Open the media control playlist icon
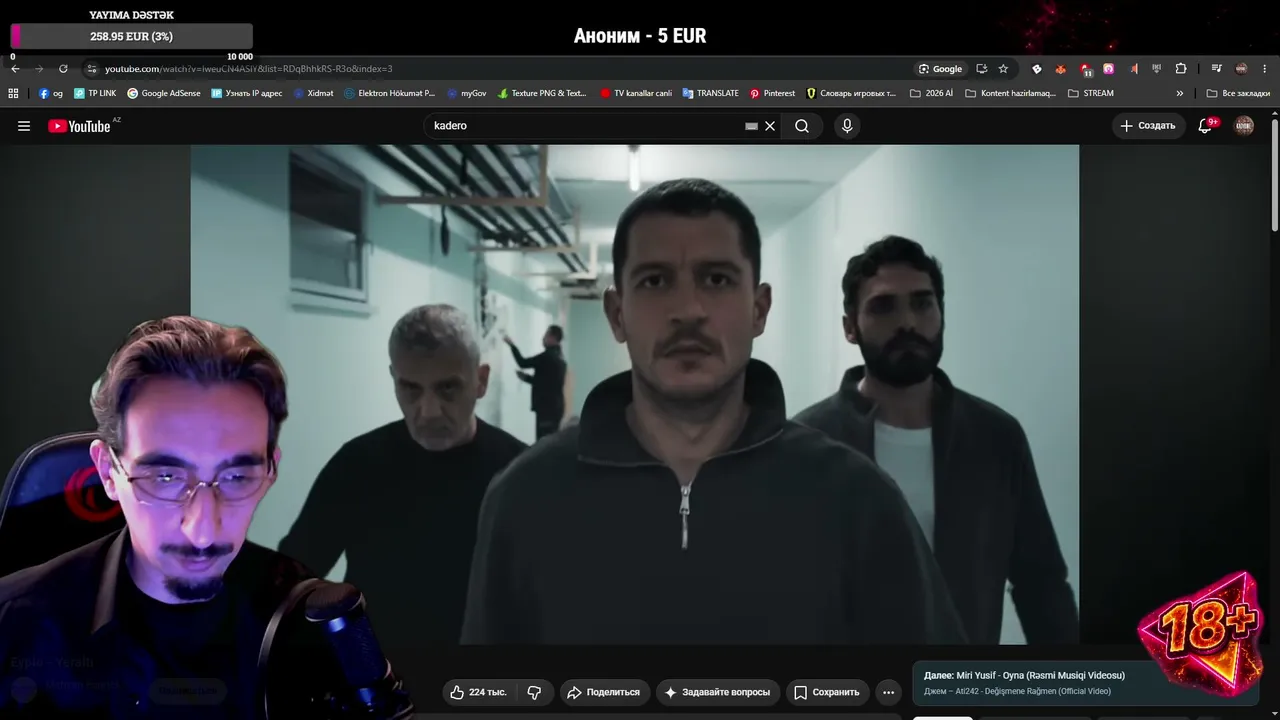Image resolution: width=1280 pixels, height=720 pixels. (1216, 69)
